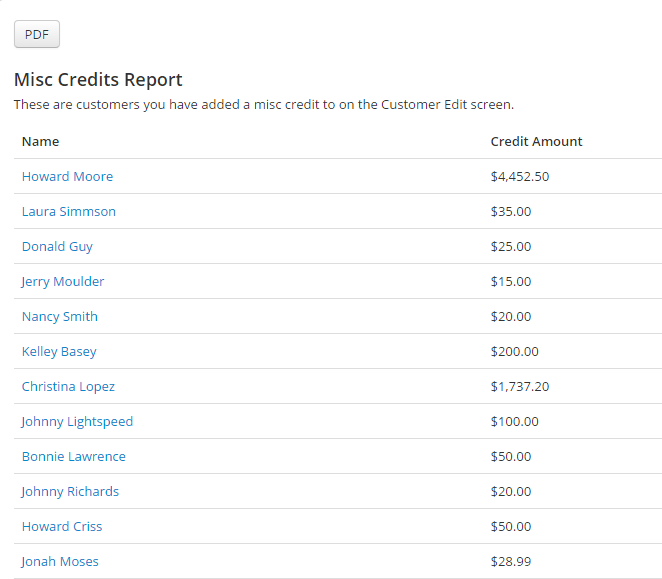This screenshot has width=662, height=579.
Task: Open Howard Moore's customer record
Action: click(68, 177)
